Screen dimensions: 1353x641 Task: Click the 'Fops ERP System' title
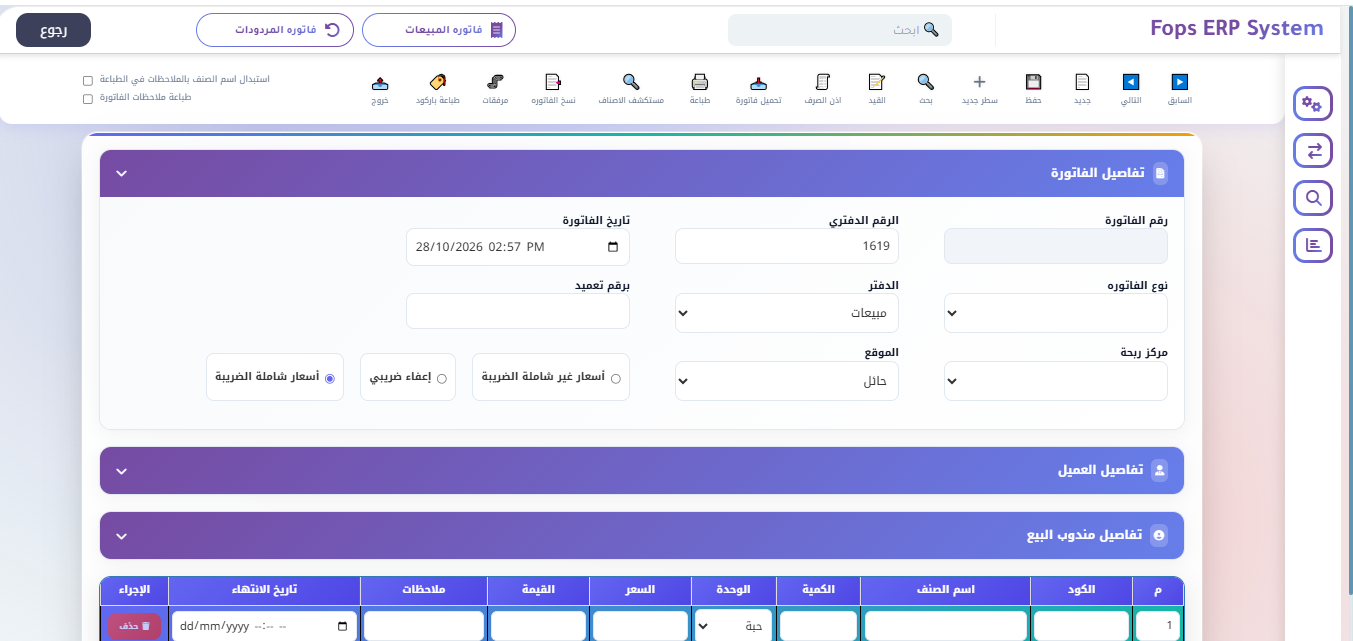pos(1237,28)
